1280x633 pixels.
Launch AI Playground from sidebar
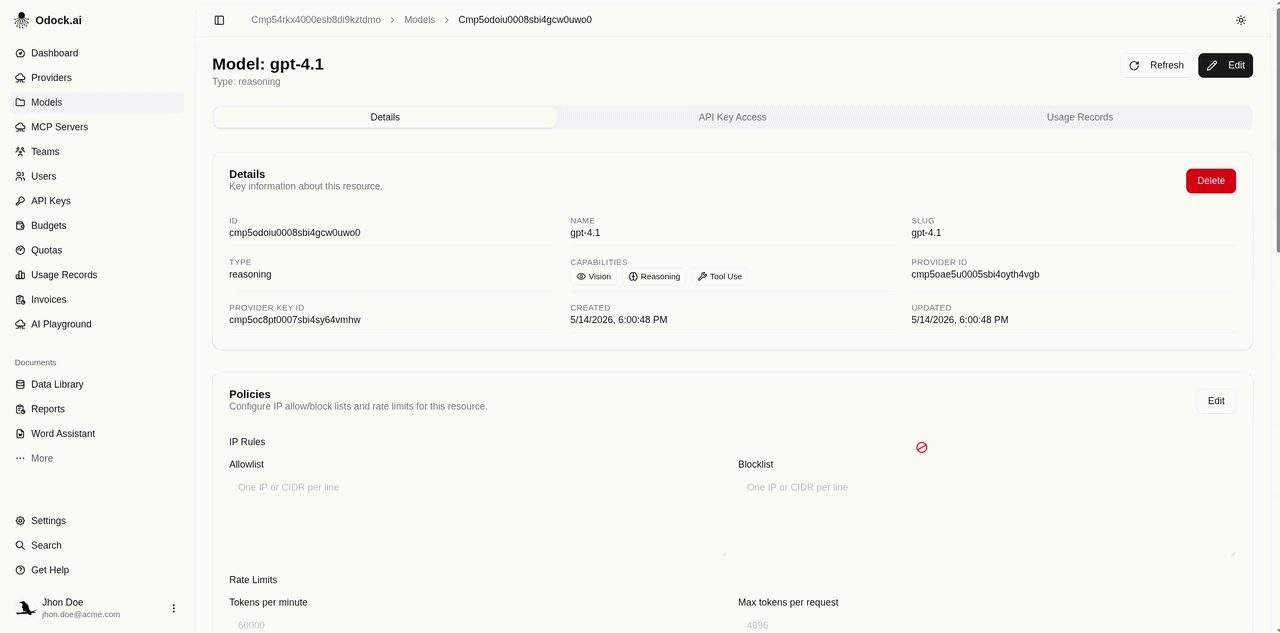point(97,324)
